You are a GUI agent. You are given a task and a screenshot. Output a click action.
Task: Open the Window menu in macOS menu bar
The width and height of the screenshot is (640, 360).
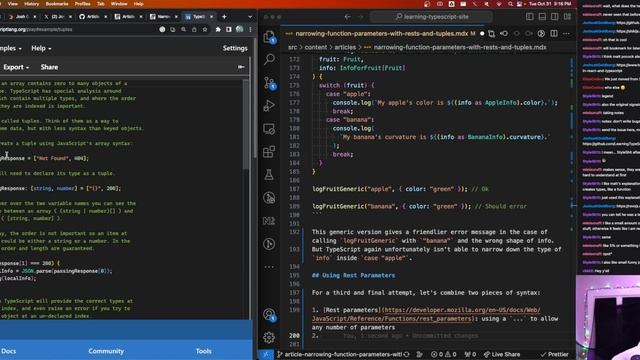coord(119,4)
